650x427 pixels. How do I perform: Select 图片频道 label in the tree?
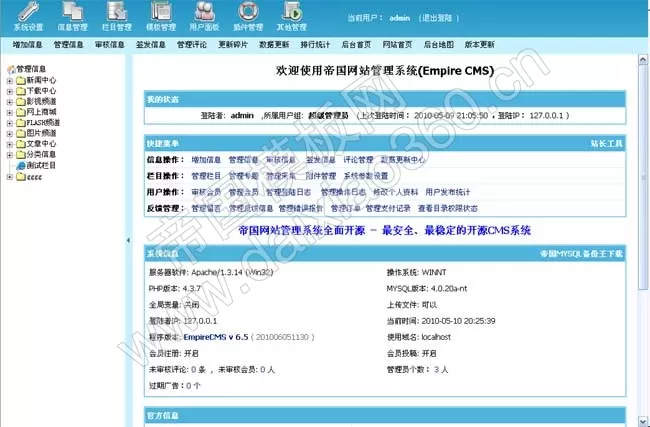pos(41,133)
